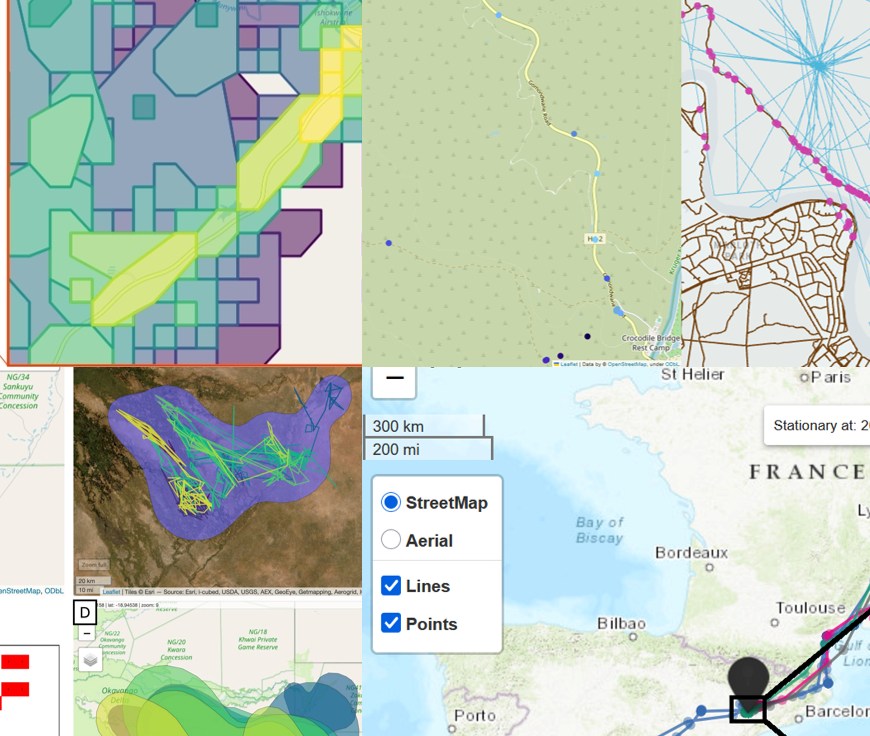Viewport: 870px width, 736px height.
Task: Click the D panel label box
Action: click(85, 612)
